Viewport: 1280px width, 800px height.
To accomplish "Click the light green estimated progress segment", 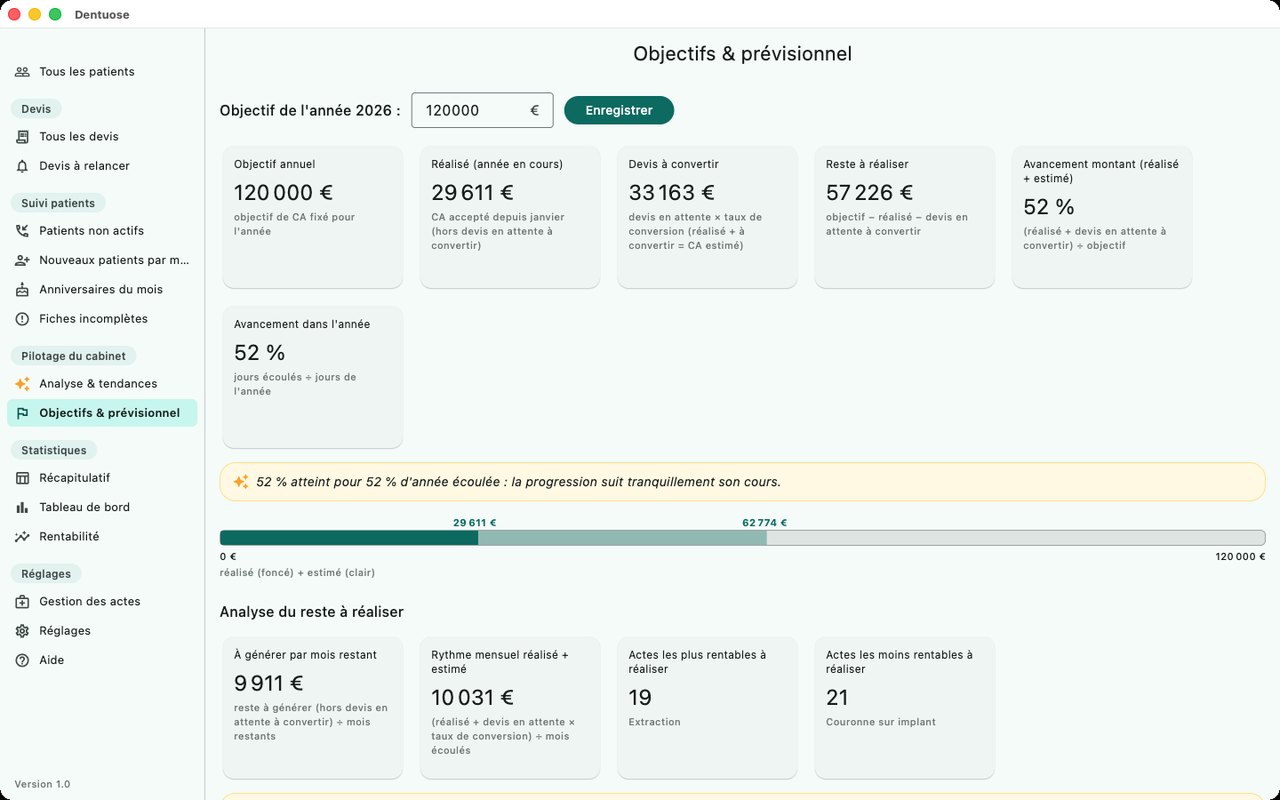I will [x=622, y=538].
